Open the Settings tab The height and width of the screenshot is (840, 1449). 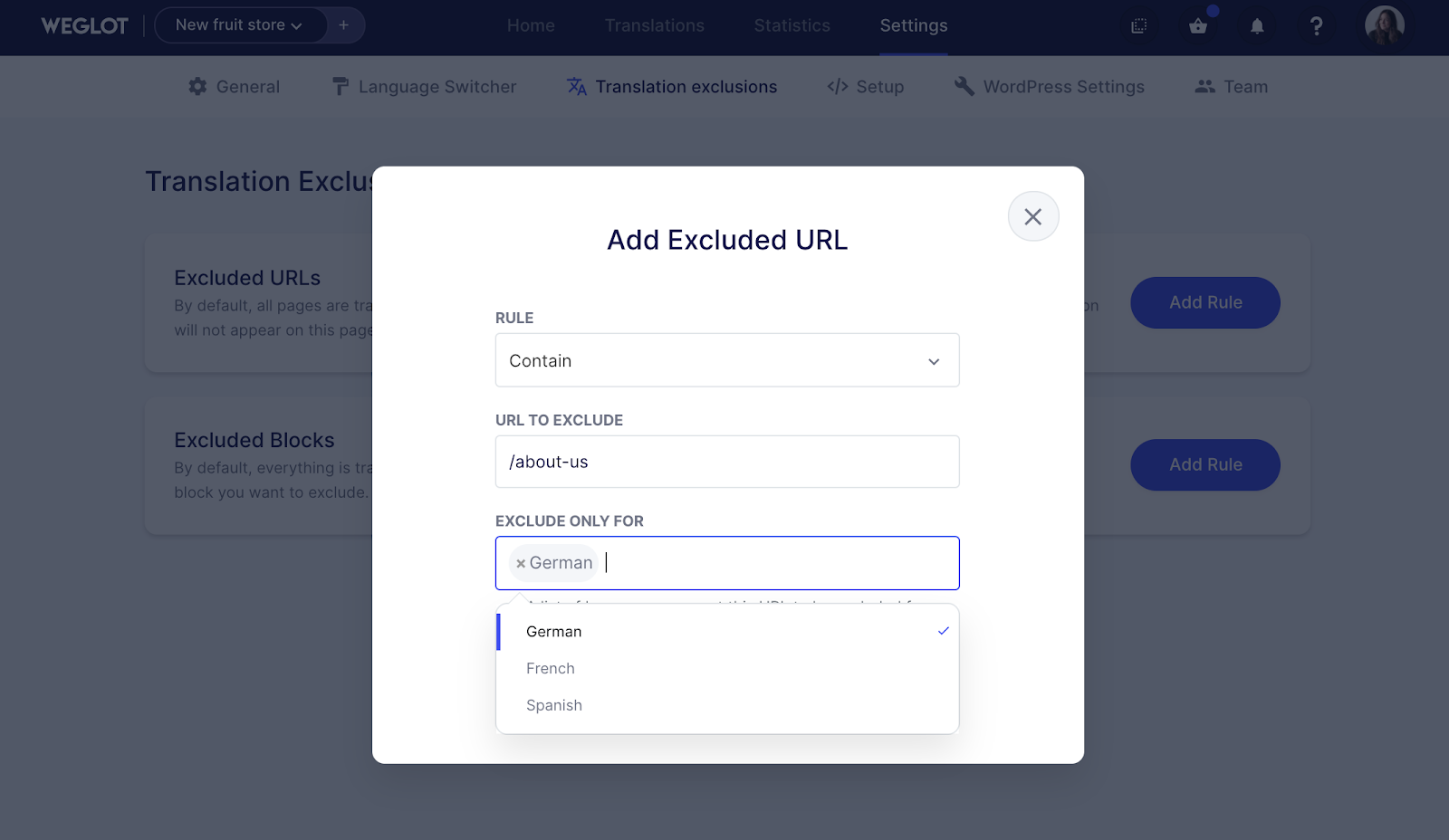coord(914,25)
